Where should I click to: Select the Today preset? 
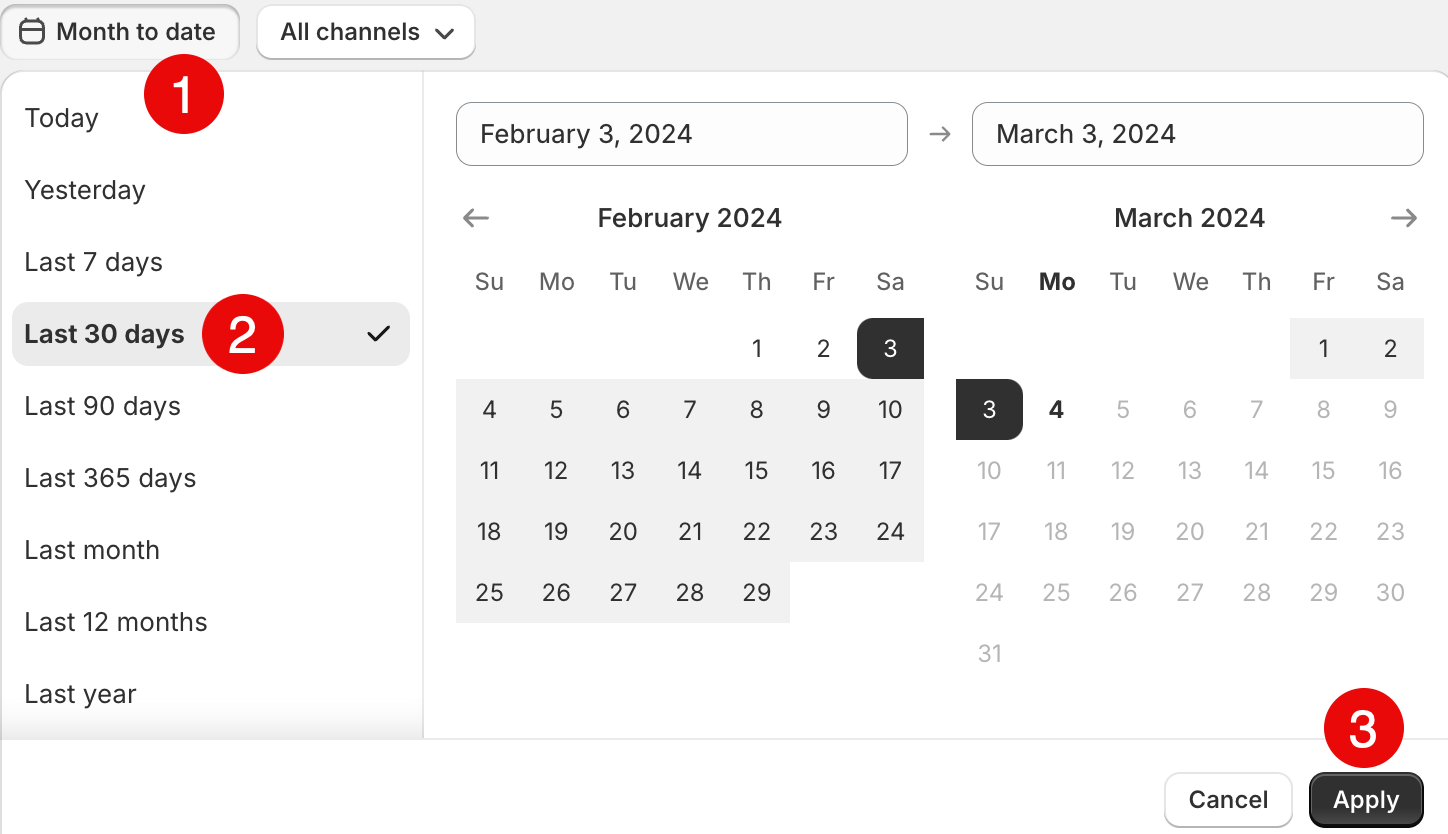(61, 117)
